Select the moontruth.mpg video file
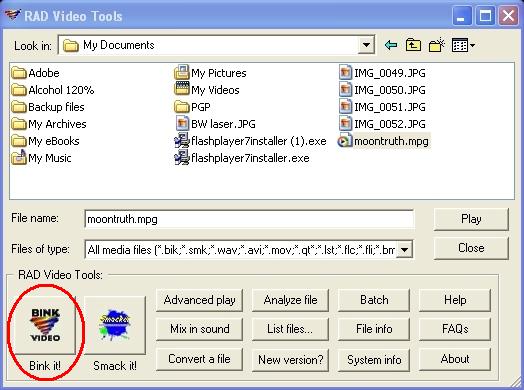The width and height of the screenshot is (524, 390). pyautogui.click(x=384, y=141)
